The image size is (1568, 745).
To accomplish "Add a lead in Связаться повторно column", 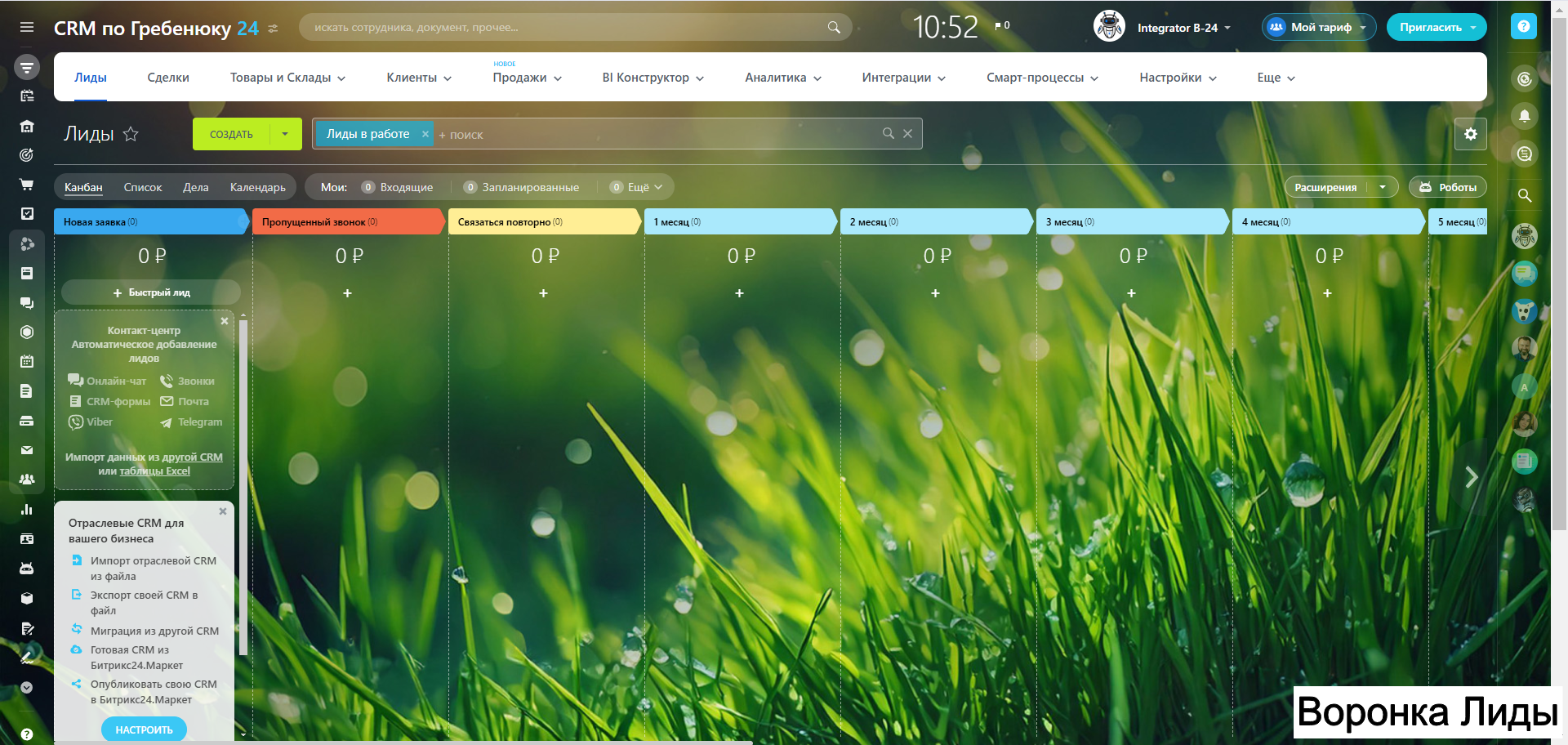I will click(x=544, y=293).
